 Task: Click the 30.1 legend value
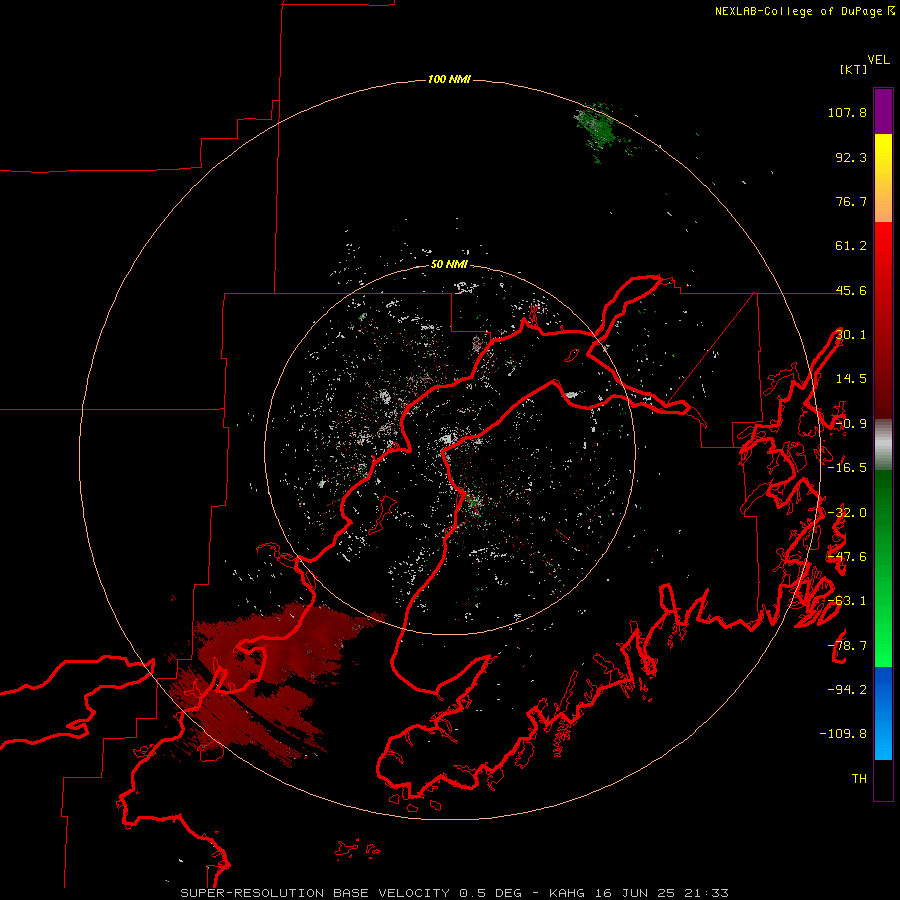pos(851,335)
